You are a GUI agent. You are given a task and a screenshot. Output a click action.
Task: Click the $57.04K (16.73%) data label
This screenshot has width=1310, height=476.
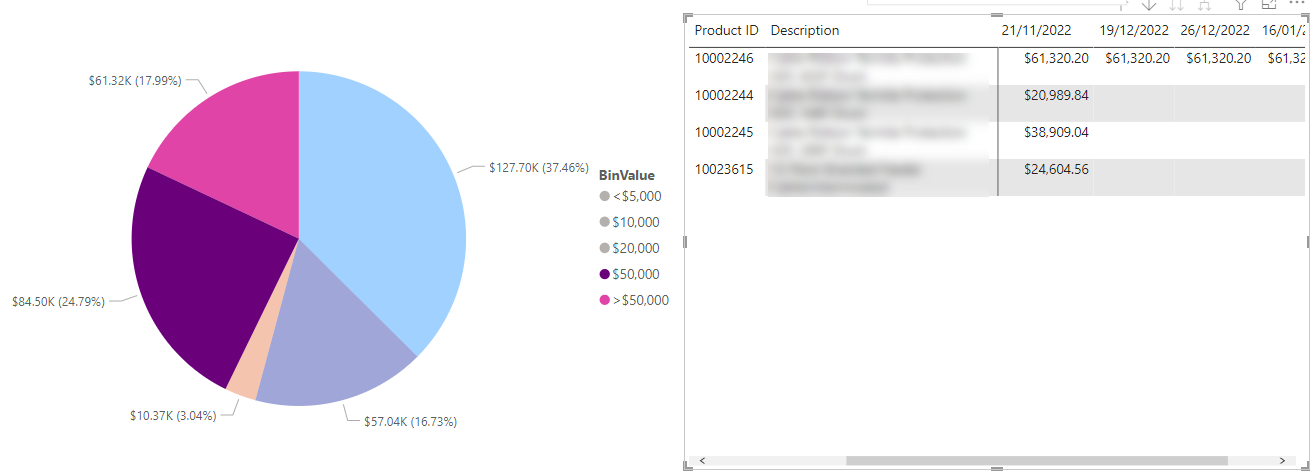(x=410, y=422)
